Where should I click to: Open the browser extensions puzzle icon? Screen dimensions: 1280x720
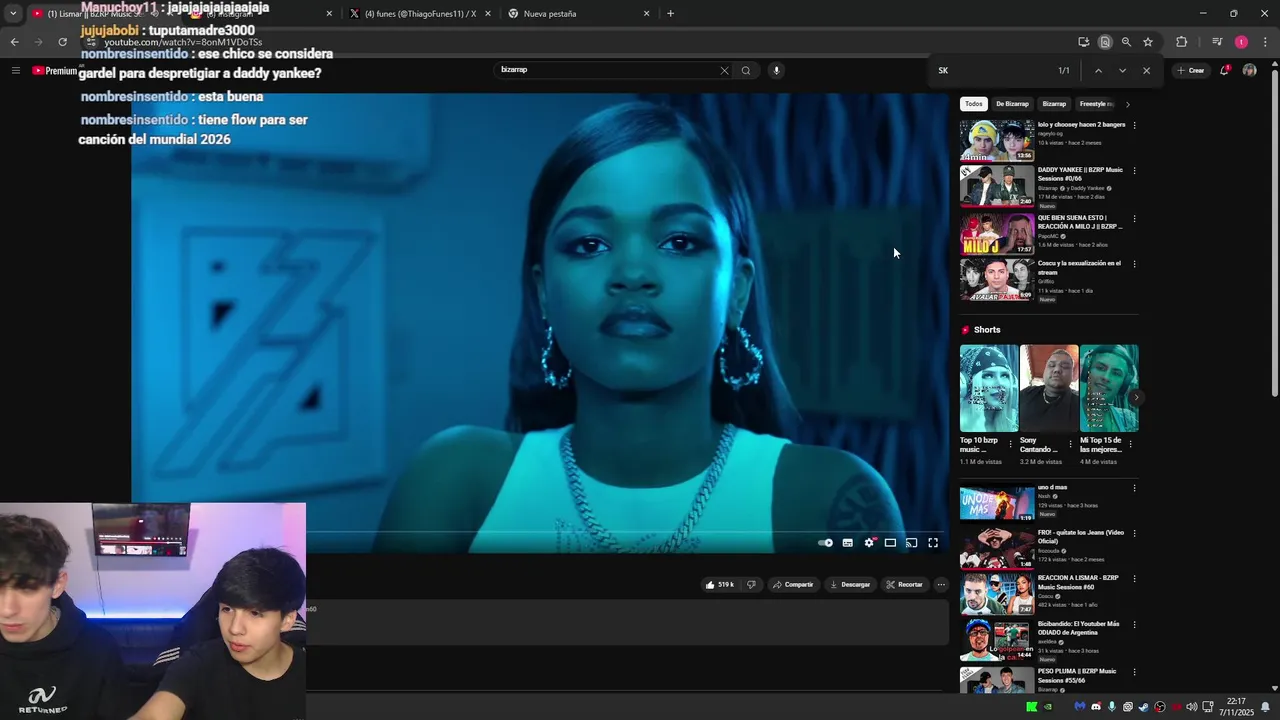1182,42
